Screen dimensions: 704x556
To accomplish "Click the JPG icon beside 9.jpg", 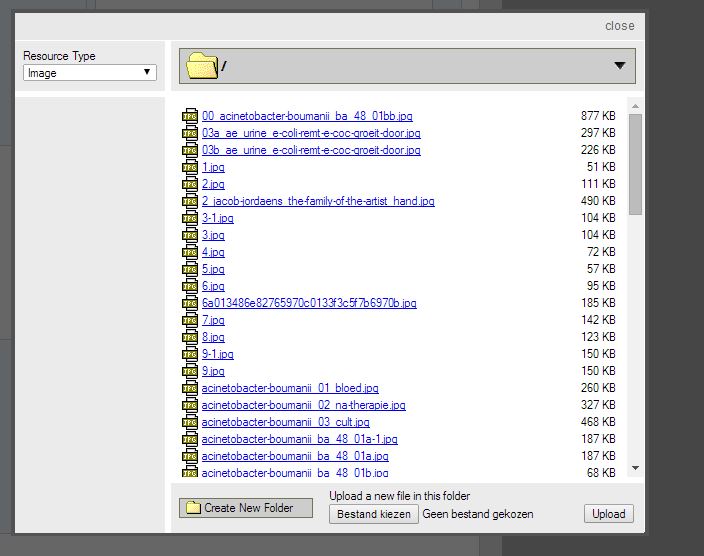I will (189, 371).
